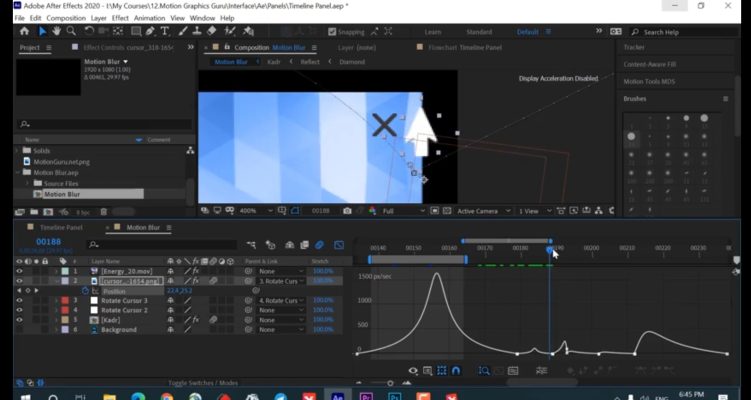Click the Standard workspace button
Viewport: 751px width, 400px height.
479,32
